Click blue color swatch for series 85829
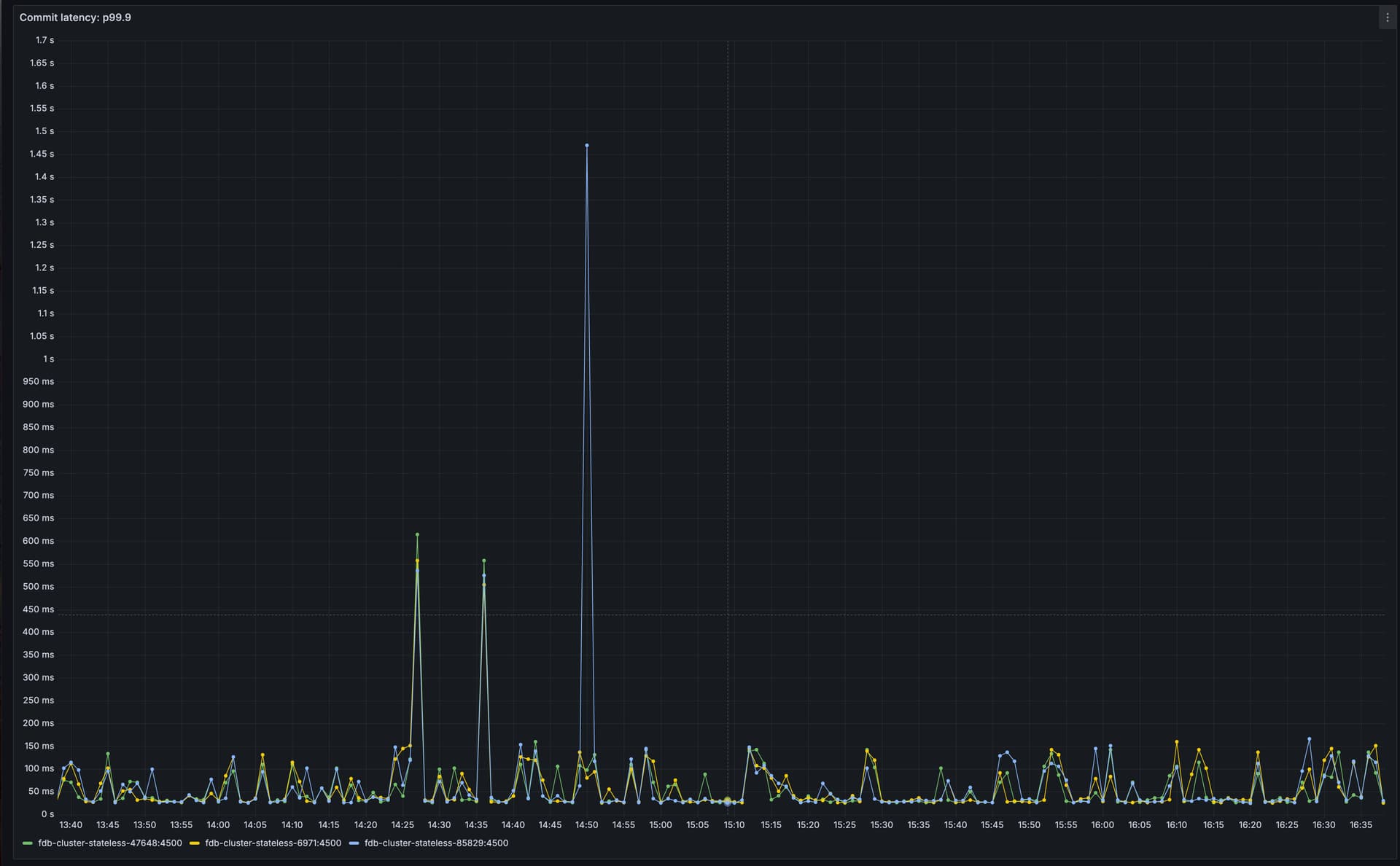The width and height of the screenshot is (1400, 866). [x=354, y=843]
